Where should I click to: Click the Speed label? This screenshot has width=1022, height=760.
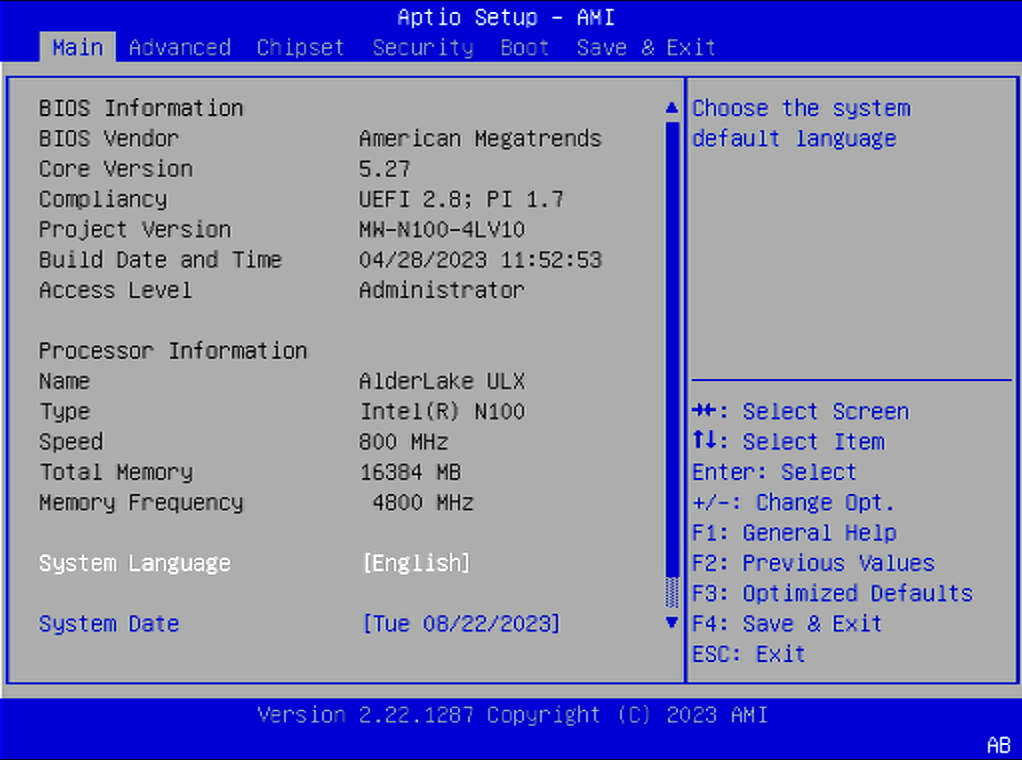coord(71,442)
